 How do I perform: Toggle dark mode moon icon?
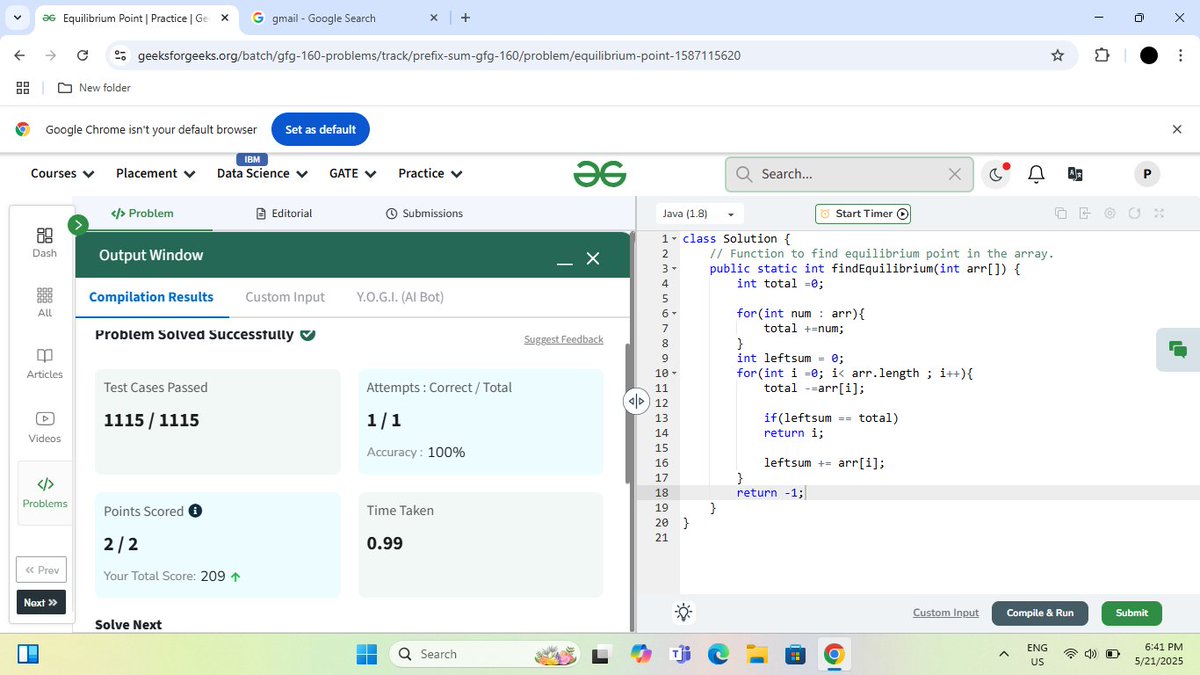998,174
